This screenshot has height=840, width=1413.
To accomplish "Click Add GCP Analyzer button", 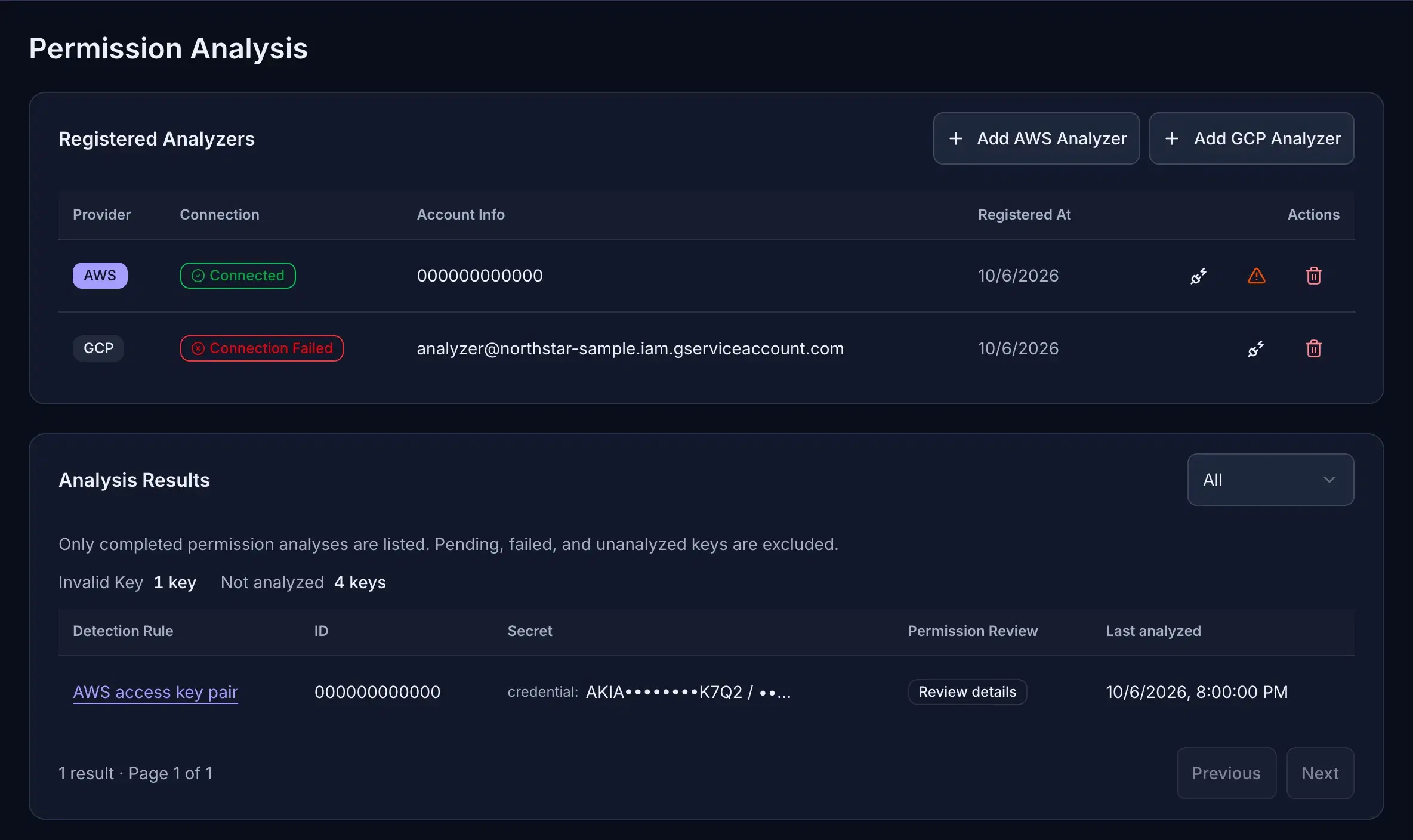I will [1251, 138].
